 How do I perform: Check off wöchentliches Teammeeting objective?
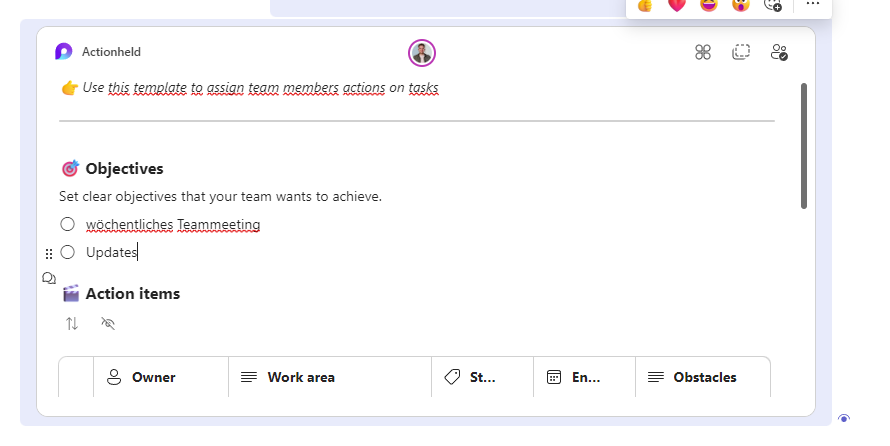click(x=68, y=224)
